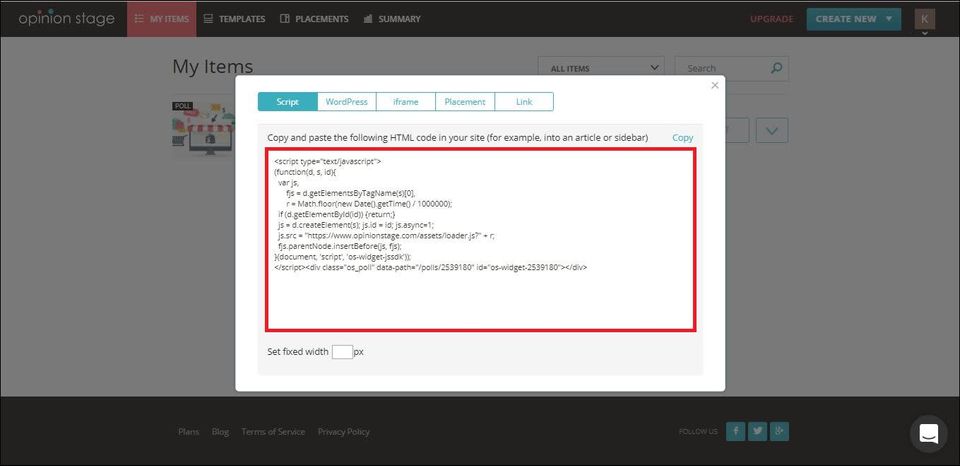The height and width of the screenshot is (466, 960).
Task: View the Summary section
Action: click(392, 19)
